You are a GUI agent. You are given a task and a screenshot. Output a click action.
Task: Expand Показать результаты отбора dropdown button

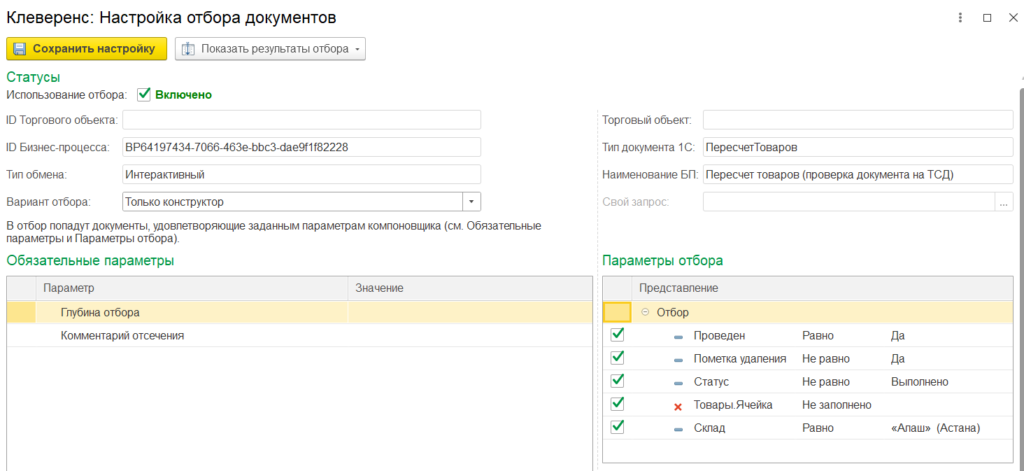pyautogui.click(x=358, y=48)
